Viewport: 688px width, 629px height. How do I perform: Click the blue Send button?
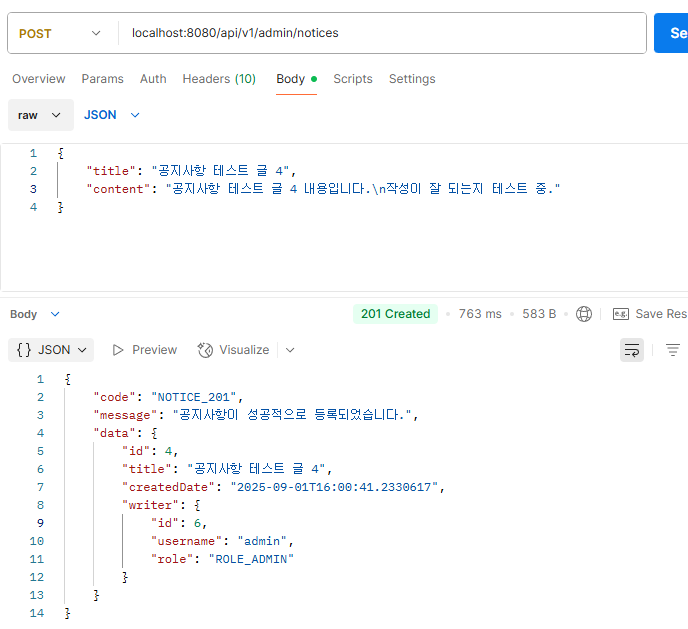tap(671, 33)
